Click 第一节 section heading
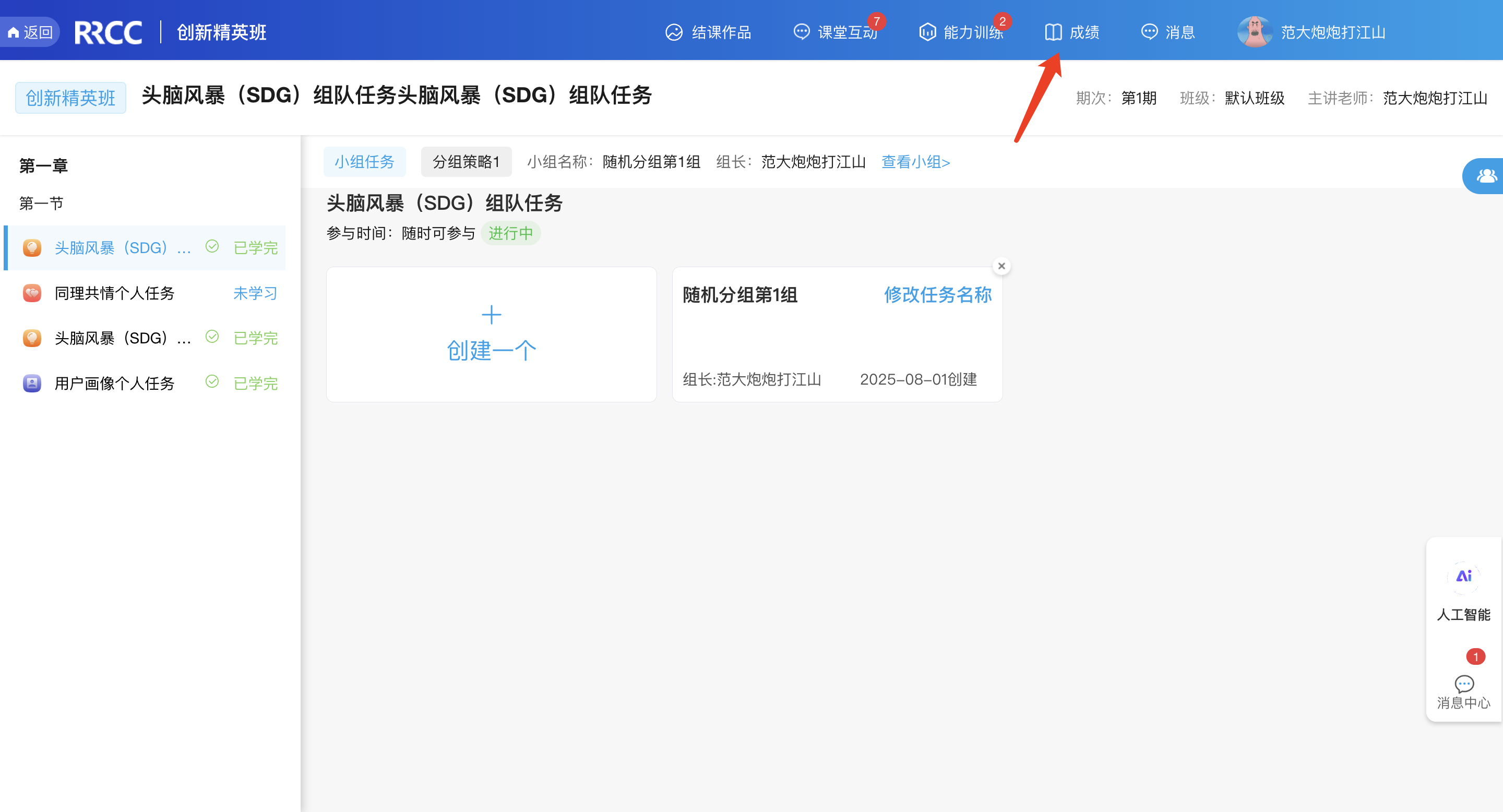1503x812 pixels. point(41,203)
